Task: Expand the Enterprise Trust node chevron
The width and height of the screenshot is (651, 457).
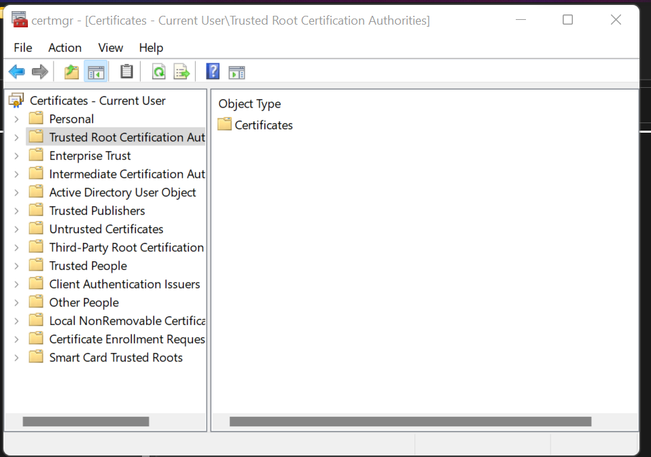Action: point(16,156)
